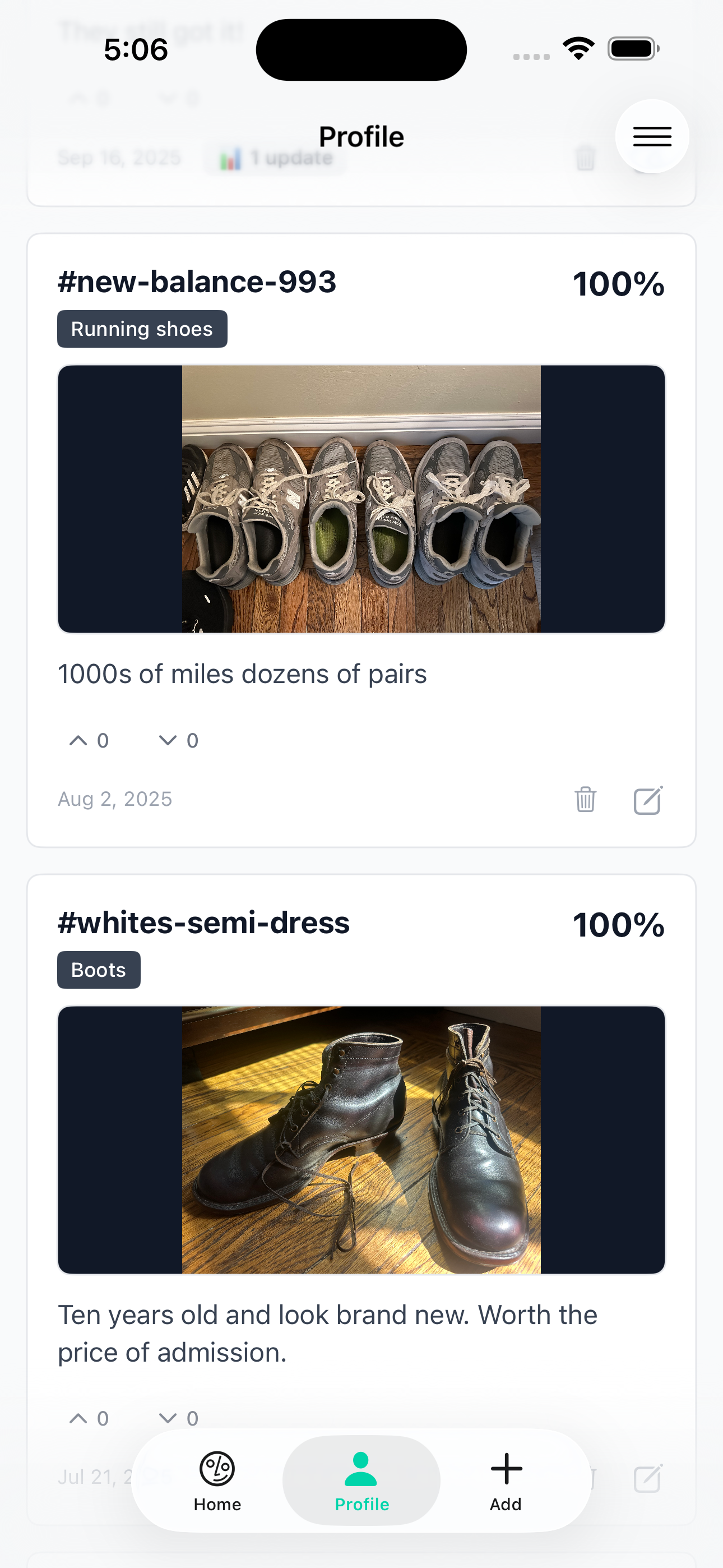Tap the Boots category tag
Screen dimensions: 723x1568
(x=99, y=970)
